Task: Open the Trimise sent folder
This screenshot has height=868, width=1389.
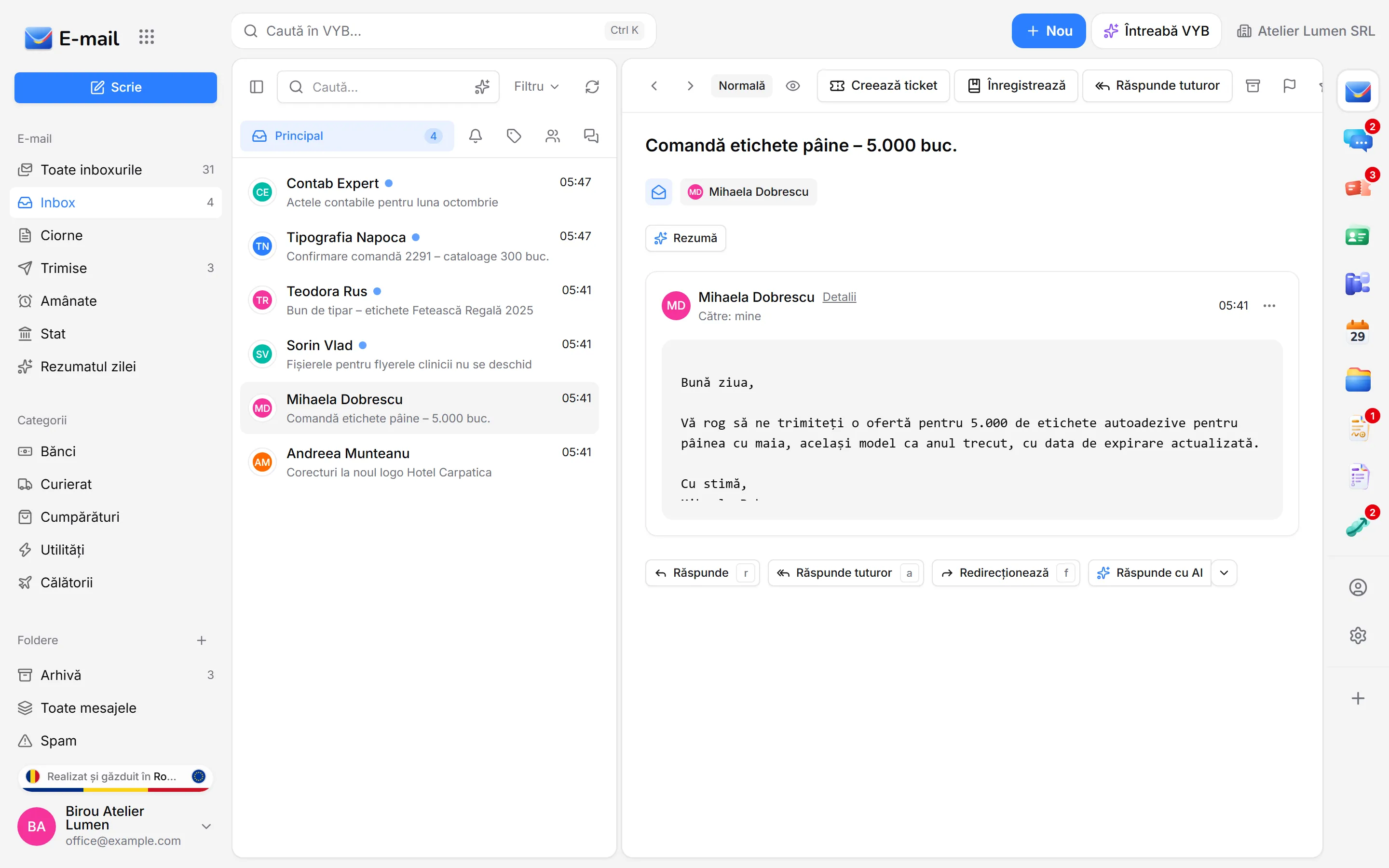Action: [115, 268]
